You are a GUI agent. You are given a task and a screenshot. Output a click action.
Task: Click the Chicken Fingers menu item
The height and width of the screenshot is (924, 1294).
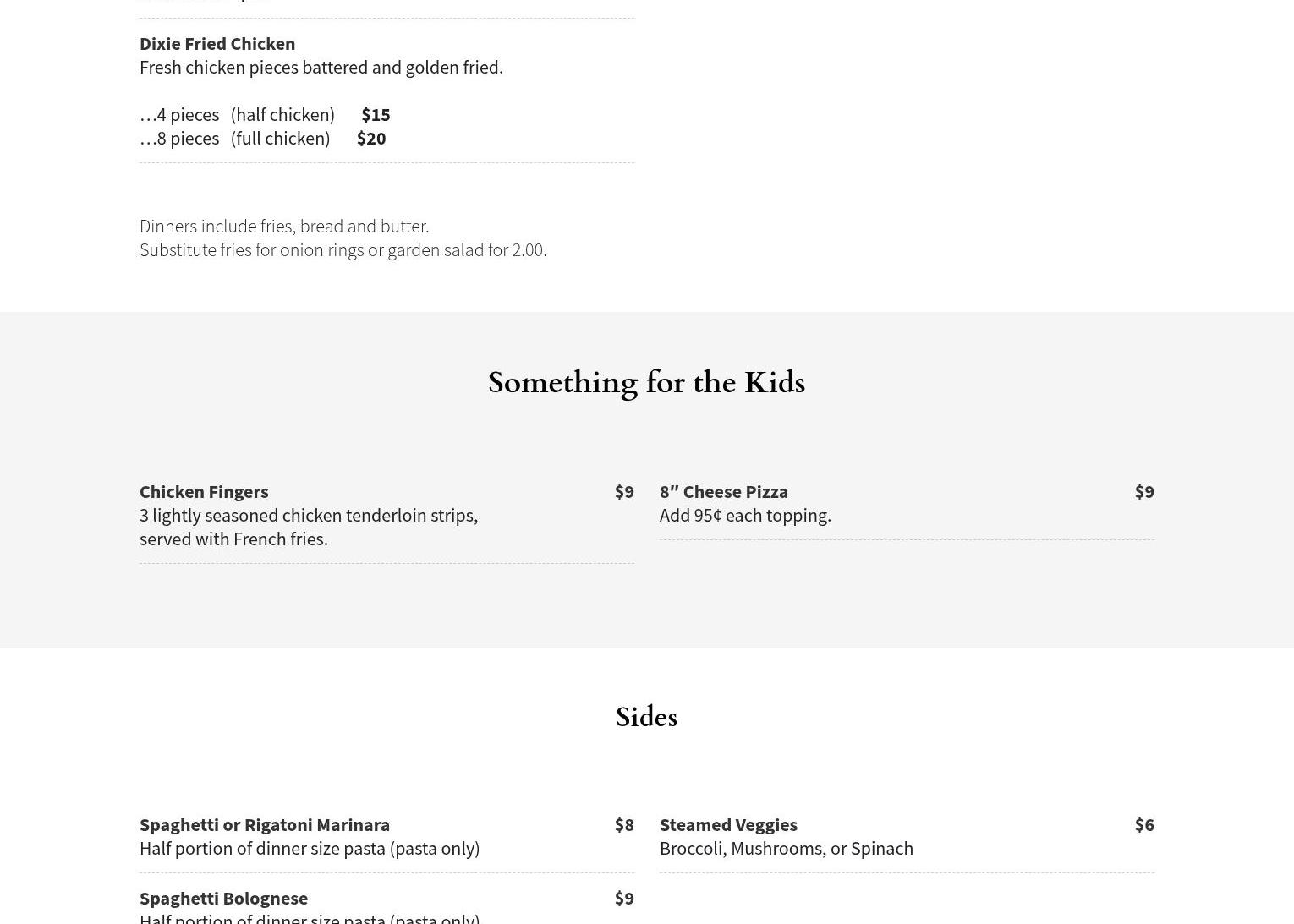[x=204, y=491]
